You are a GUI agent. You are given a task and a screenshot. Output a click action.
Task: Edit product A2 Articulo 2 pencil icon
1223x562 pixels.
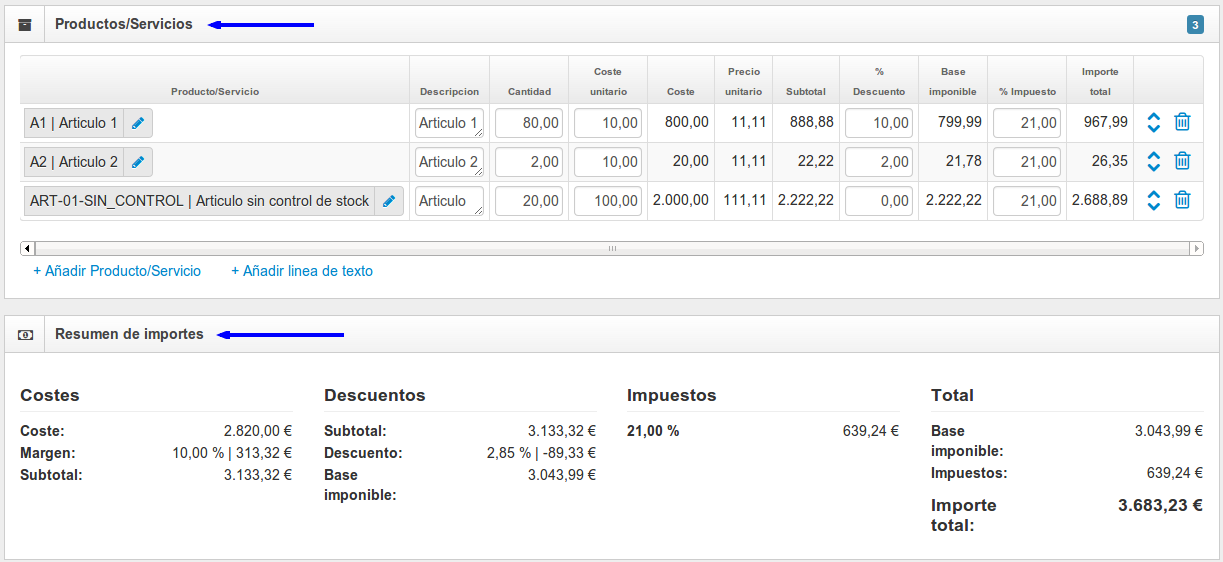click(138, 162)
